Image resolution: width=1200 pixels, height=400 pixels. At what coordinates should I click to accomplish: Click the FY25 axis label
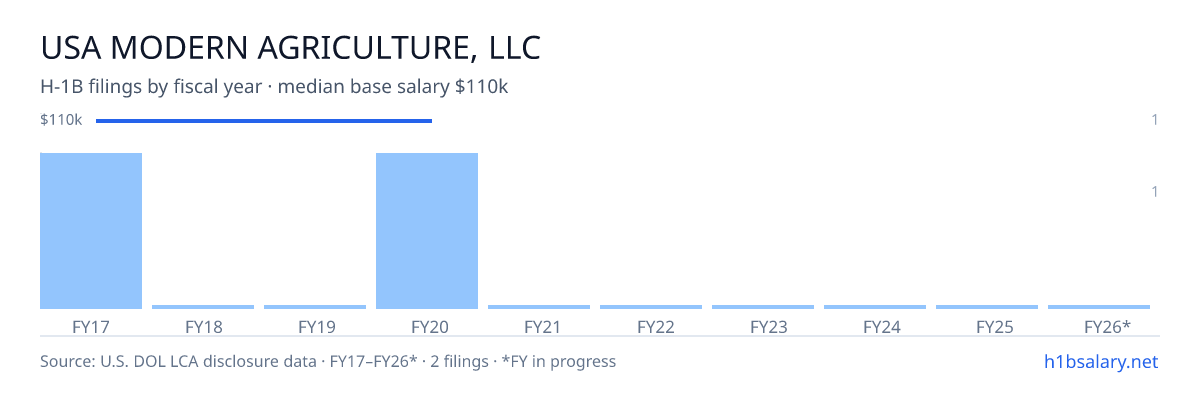(x=987, y=327)
